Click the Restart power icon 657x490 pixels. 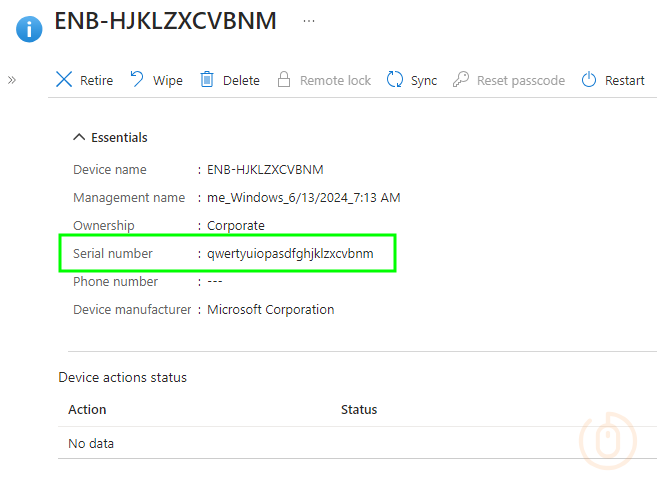(589, 80)
